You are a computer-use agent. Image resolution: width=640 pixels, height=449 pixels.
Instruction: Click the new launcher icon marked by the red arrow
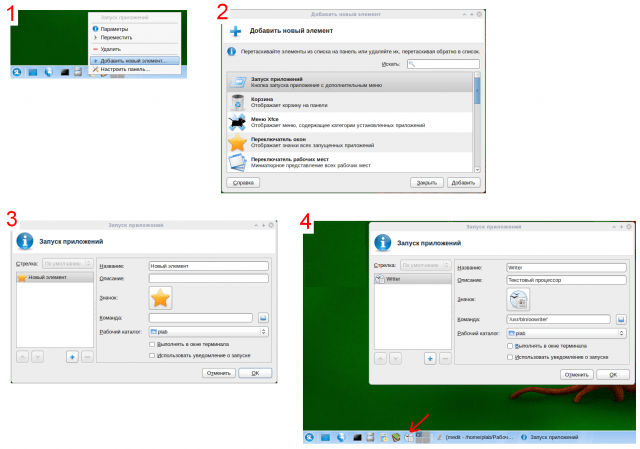[409, 438]
